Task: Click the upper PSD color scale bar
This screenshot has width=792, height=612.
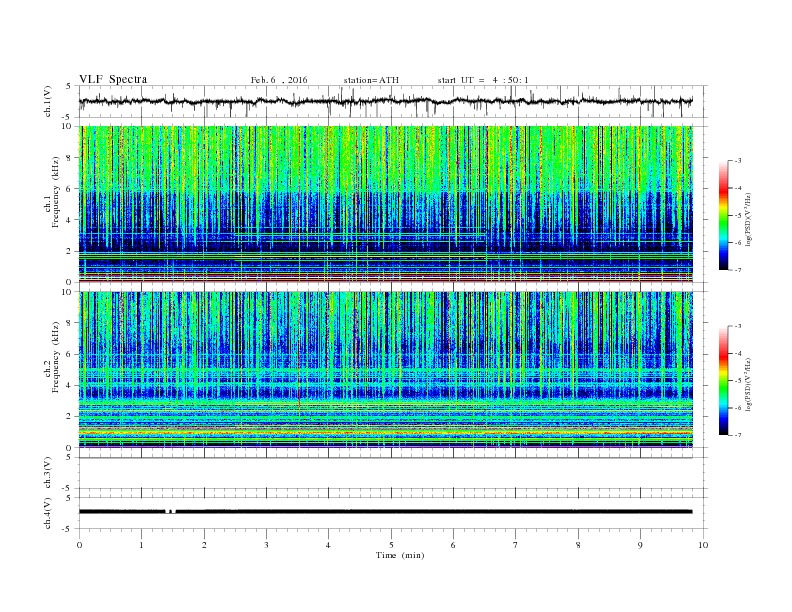Action: [x=723, y=215]
